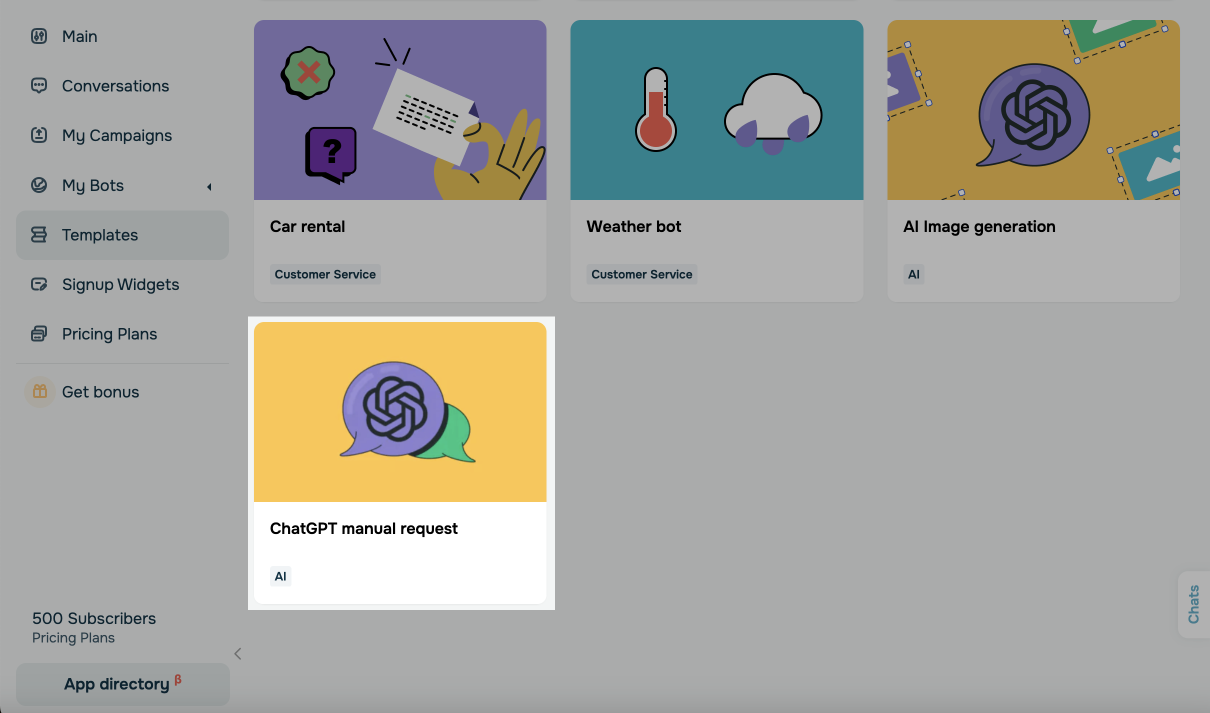
Task: Open the Car rental template card
Action: coord(400,161)
